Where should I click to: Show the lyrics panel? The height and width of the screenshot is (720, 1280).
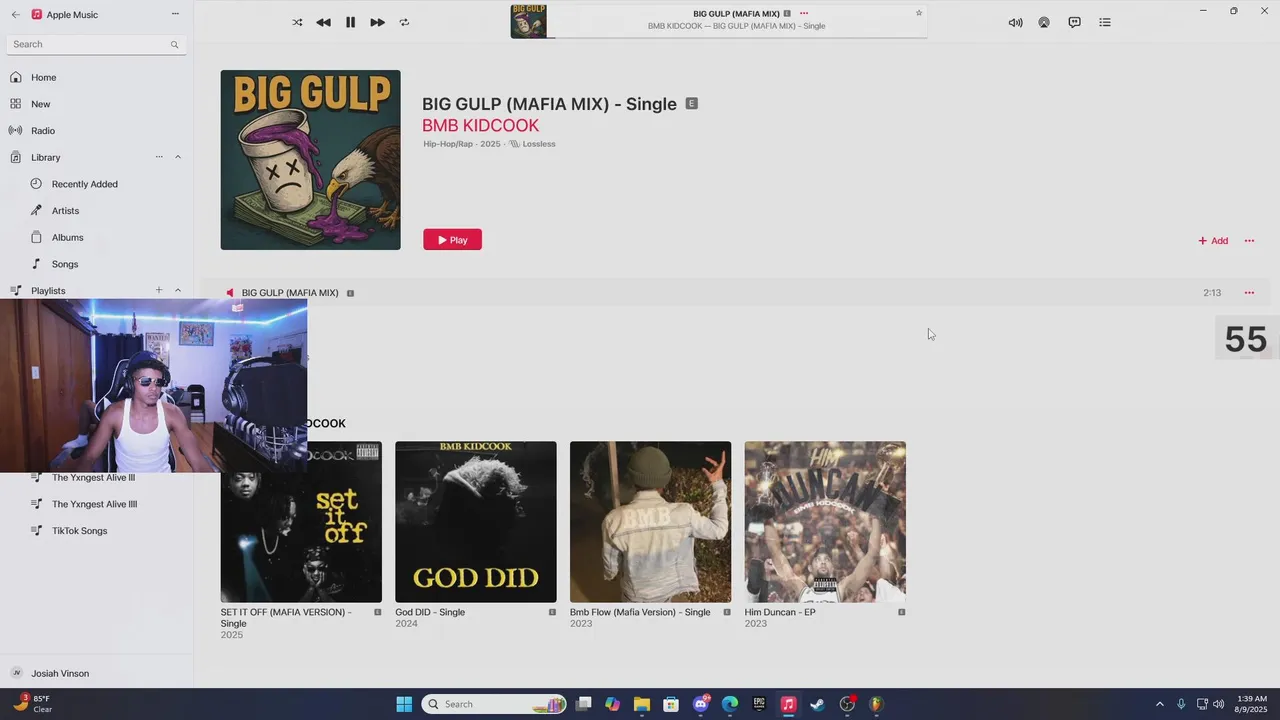click(x=1074, y=22)
